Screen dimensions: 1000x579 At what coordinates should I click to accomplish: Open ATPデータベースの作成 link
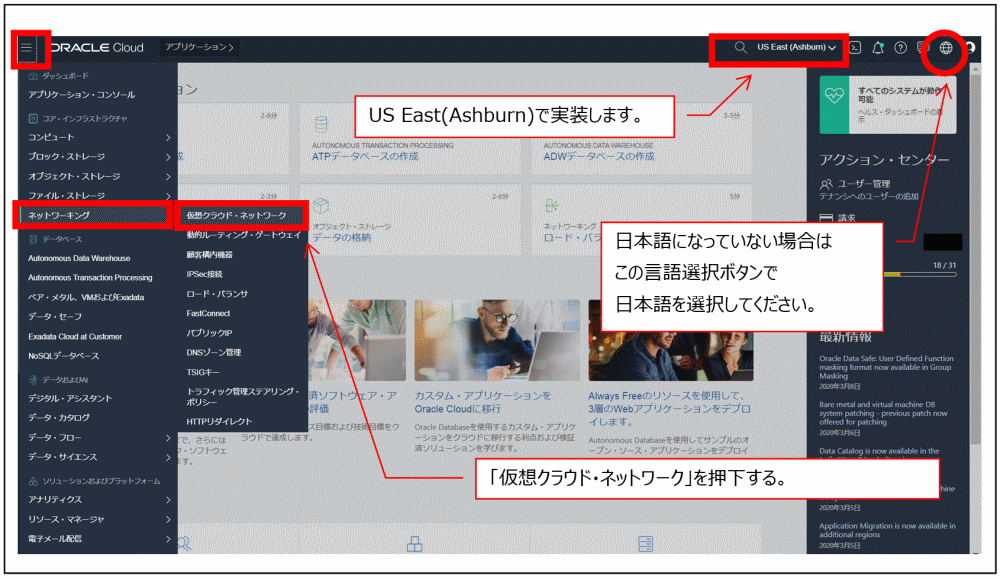365,157
